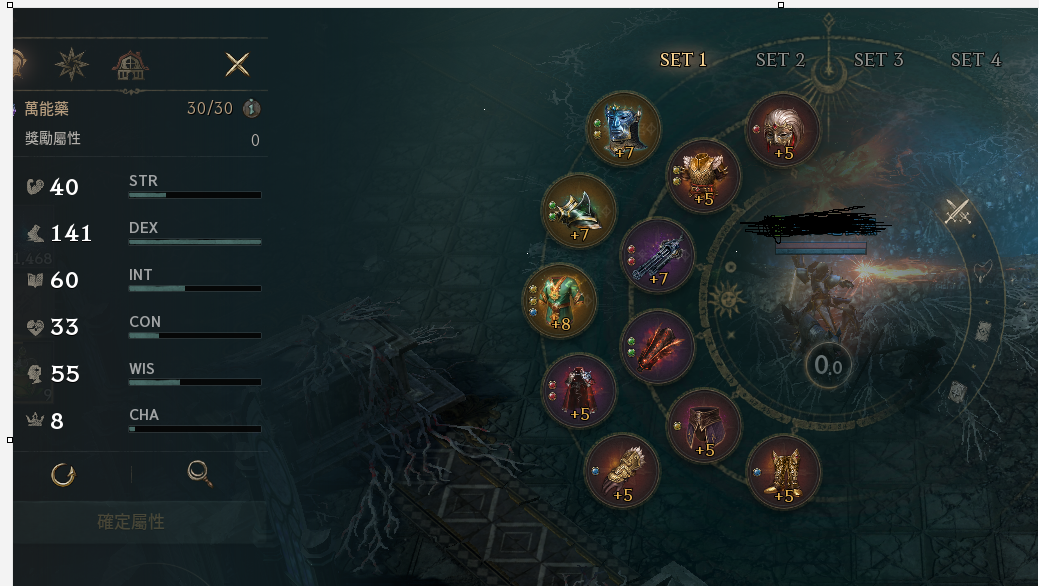Select the SET 4 equipment tab
The height and width of the screenshot is (586, 1039).
(975, 60)
